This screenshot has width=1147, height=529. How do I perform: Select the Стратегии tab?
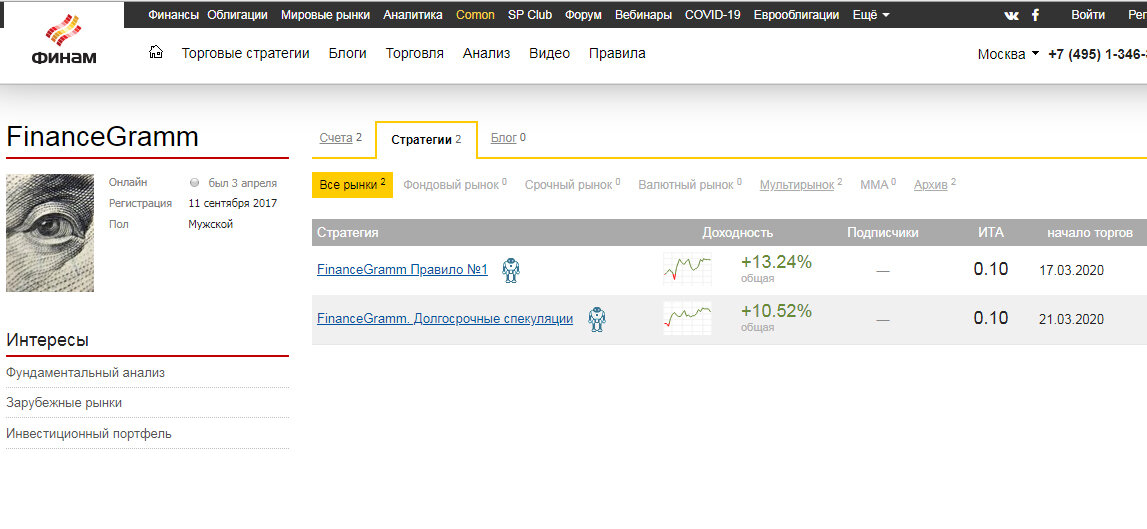click(426, 140)
